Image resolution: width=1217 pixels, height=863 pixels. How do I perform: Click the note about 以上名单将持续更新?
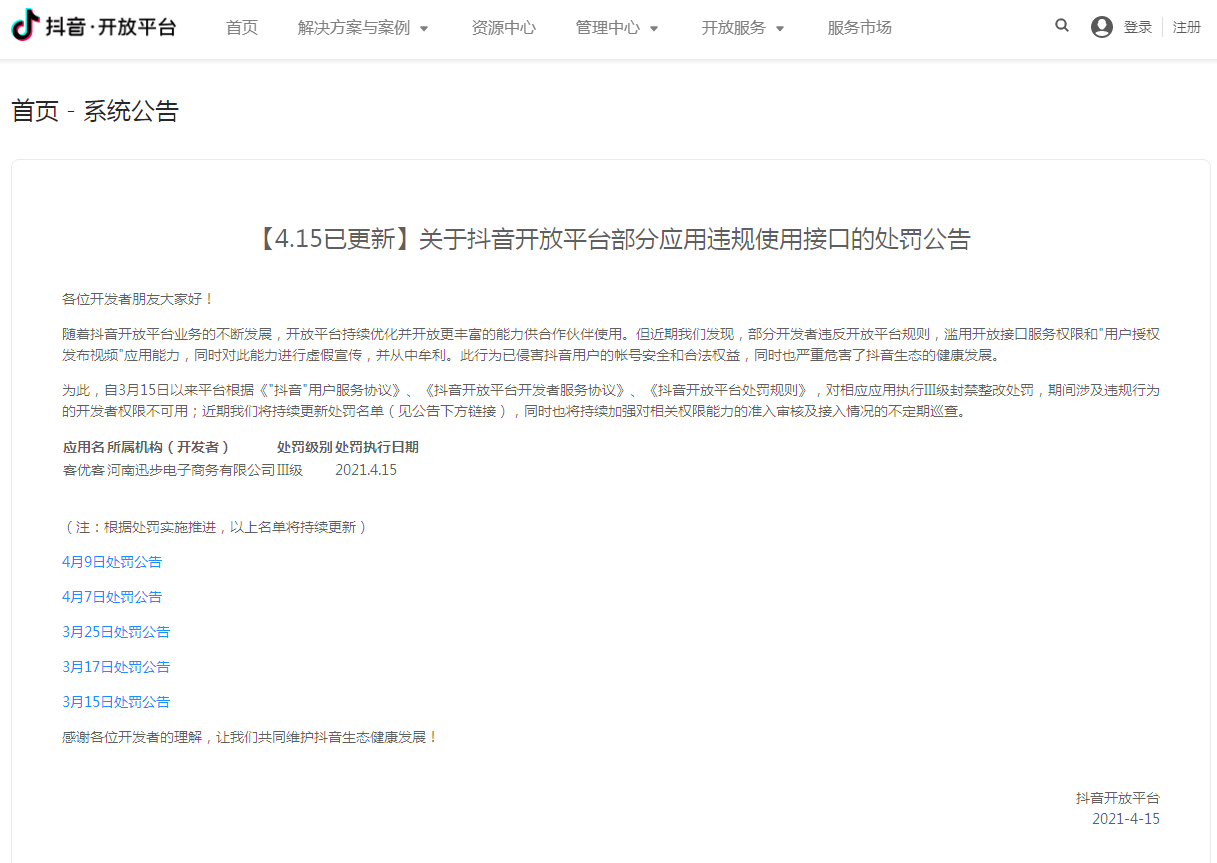215,527
